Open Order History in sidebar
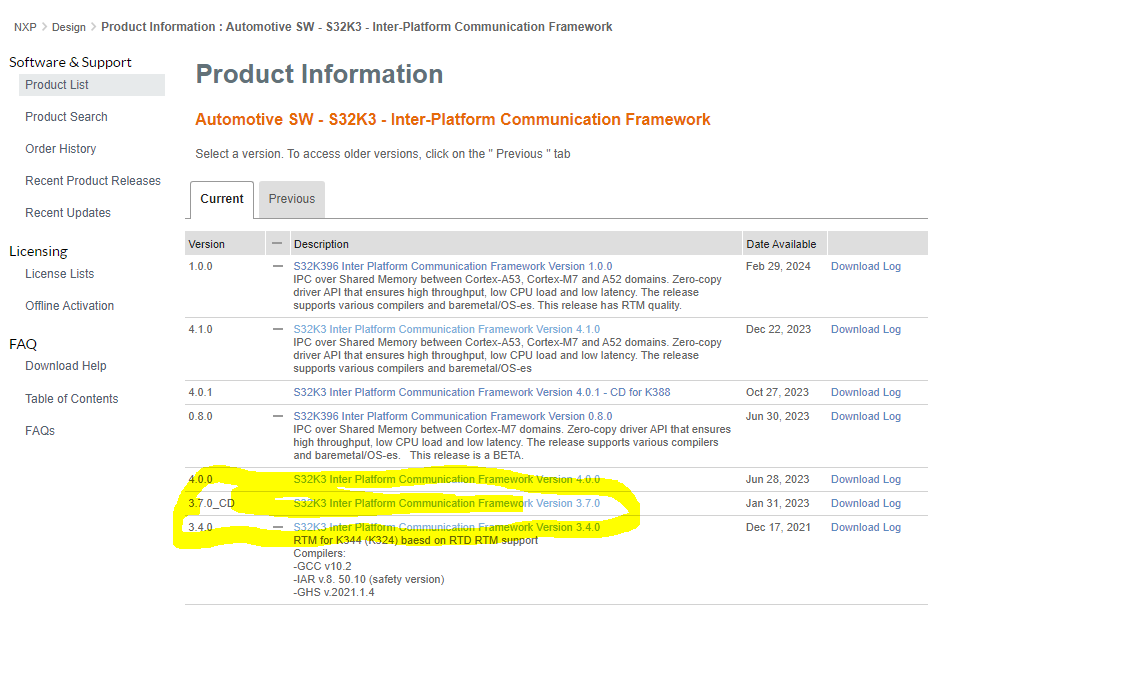Image resolution: width=1139 pixels, height=674 pixels. tap(60, 149)
